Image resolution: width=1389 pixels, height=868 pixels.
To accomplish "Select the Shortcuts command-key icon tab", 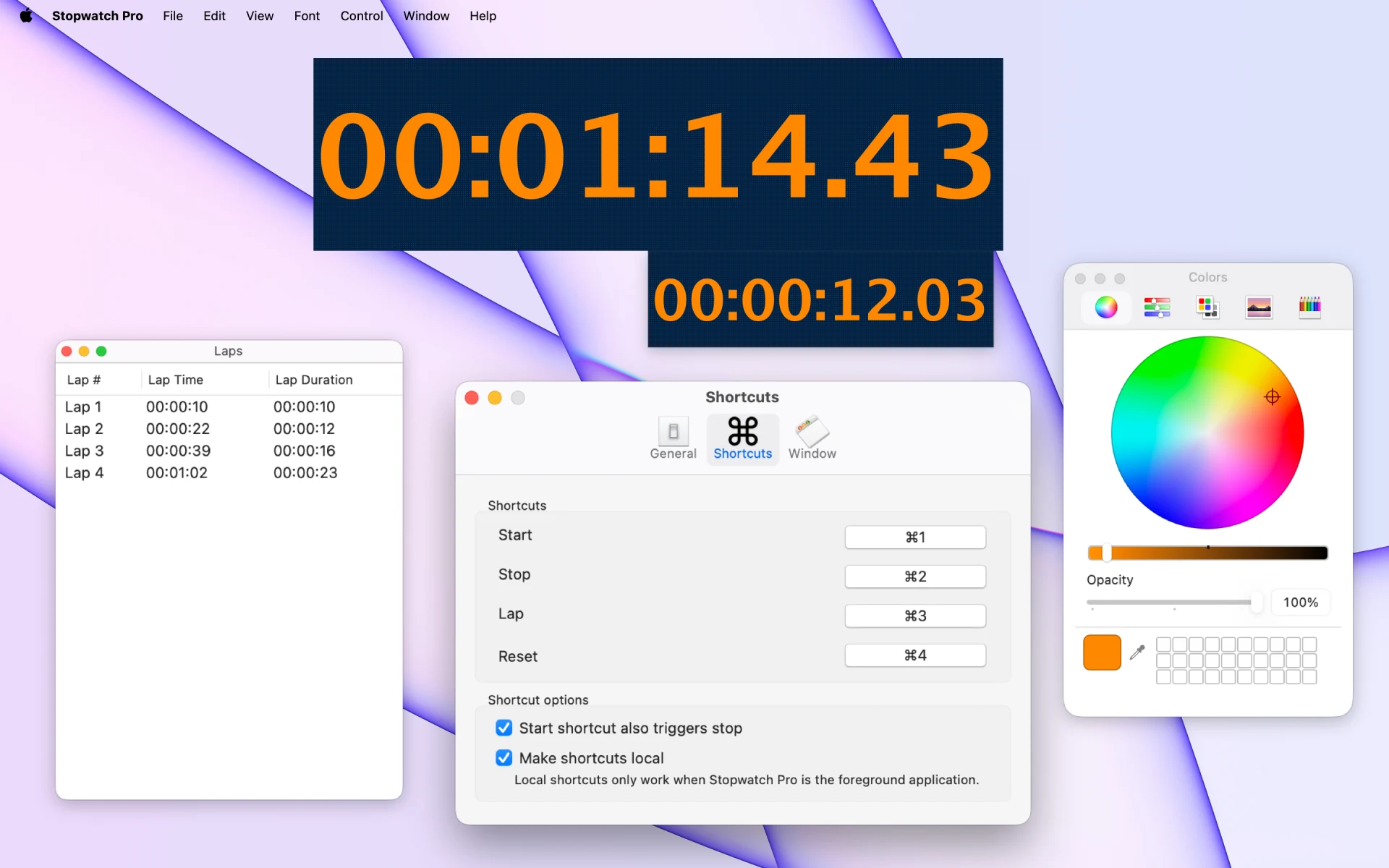I will [742, 439].
